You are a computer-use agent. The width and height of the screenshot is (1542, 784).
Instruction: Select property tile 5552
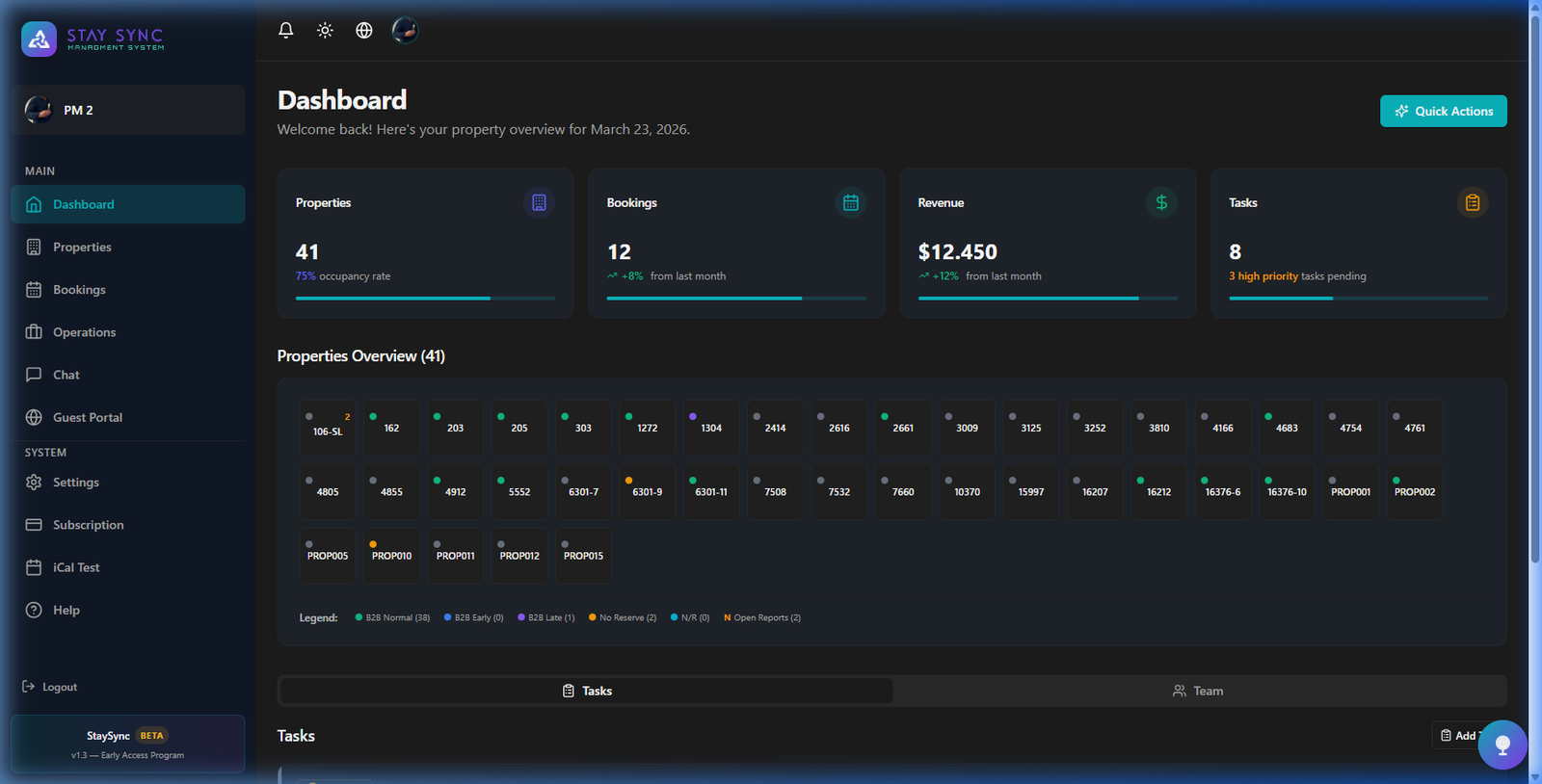click(x=519, y=491)
